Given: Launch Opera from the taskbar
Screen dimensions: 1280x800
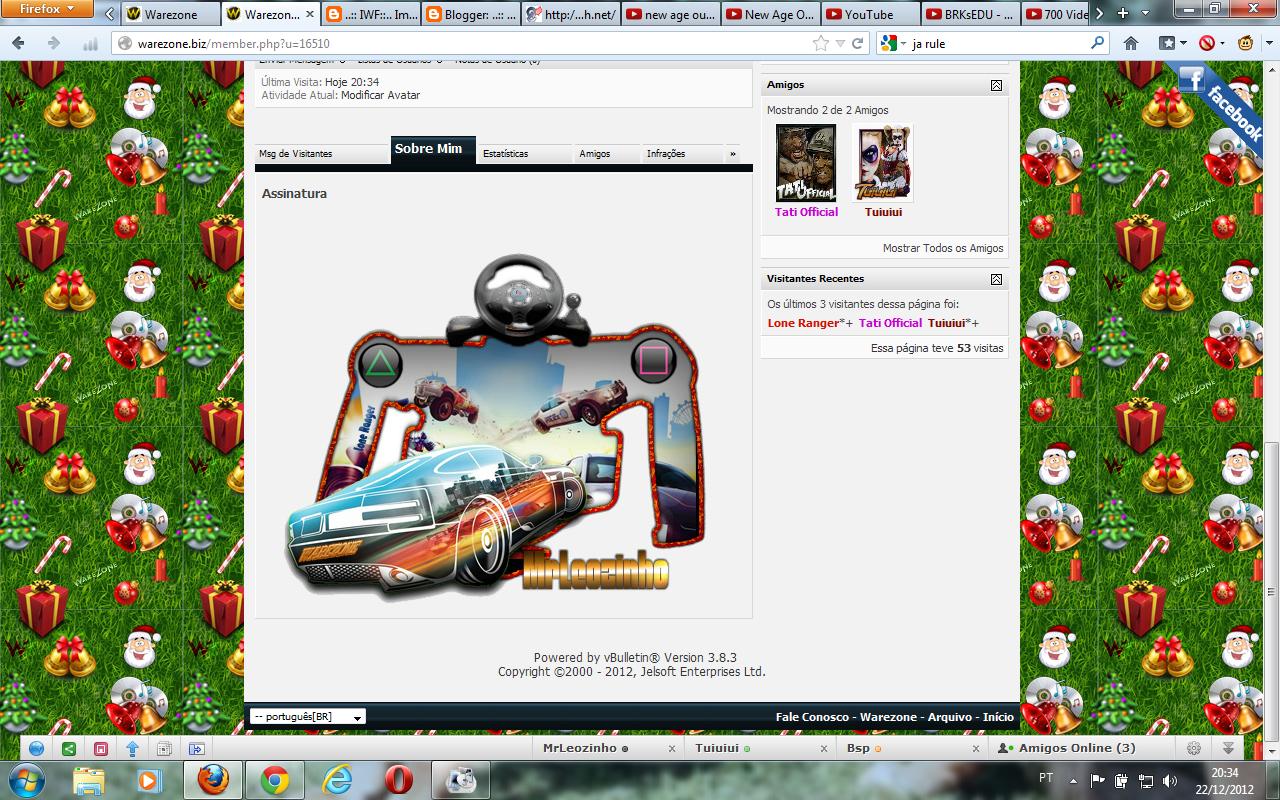Looking at the screenshot, I should (399, 780).
